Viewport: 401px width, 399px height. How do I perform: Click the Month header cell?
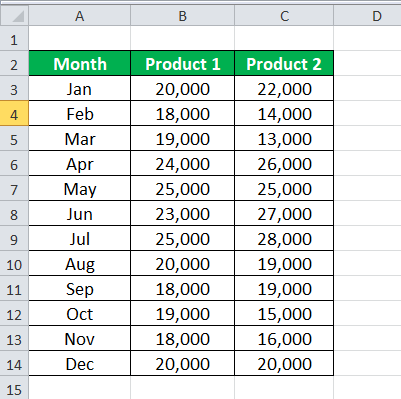pos(80,63)
